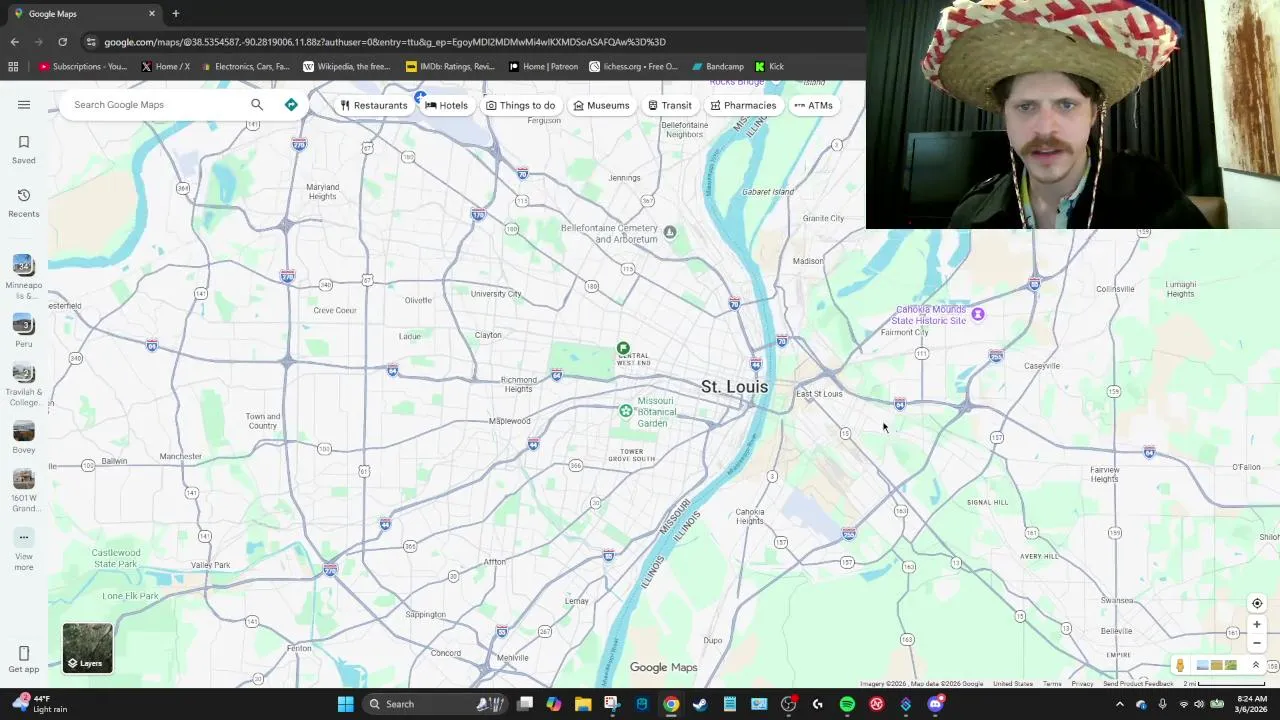This screenshot has height=720, width=1280.
Task: Zoom in on the map
Action: [1257, 624]
